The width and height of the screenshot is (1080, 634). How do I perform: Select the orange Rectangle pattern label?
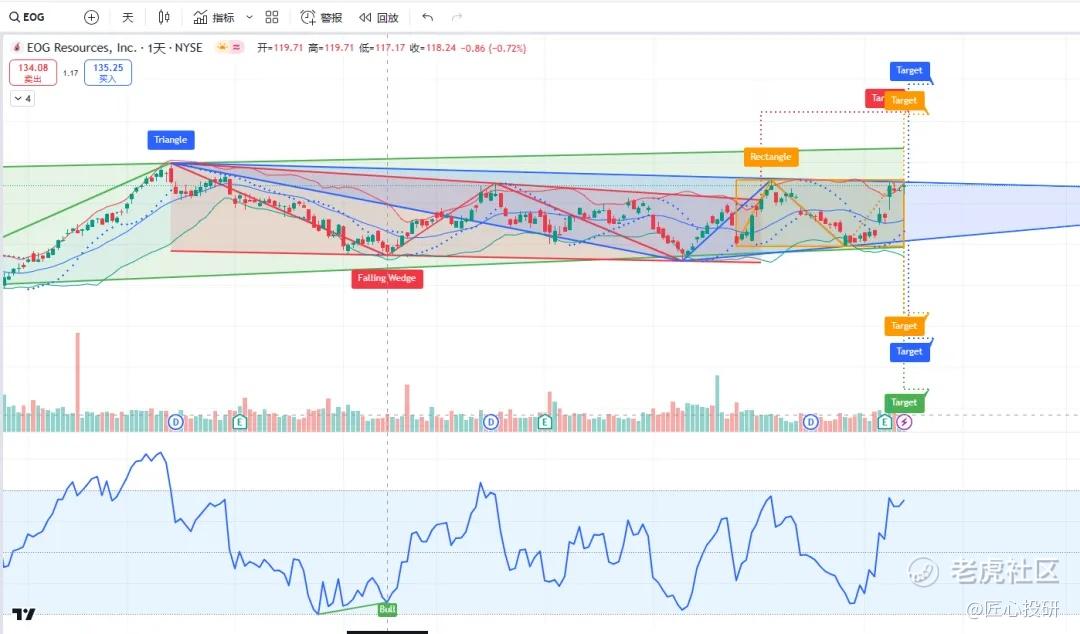tap(771, 157)
